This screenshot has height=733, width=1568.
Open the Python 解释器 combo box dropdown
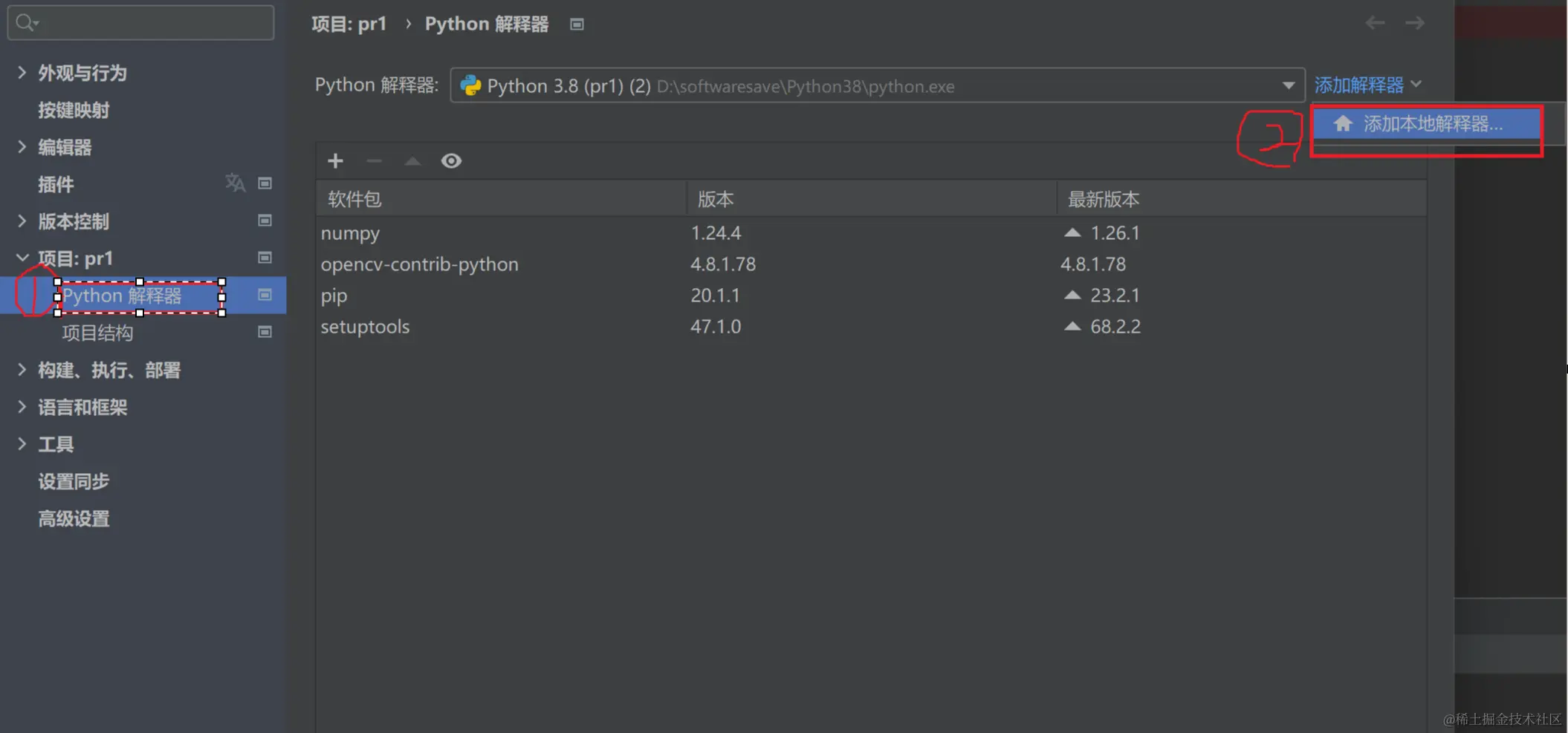click(x=1288, y=85)
